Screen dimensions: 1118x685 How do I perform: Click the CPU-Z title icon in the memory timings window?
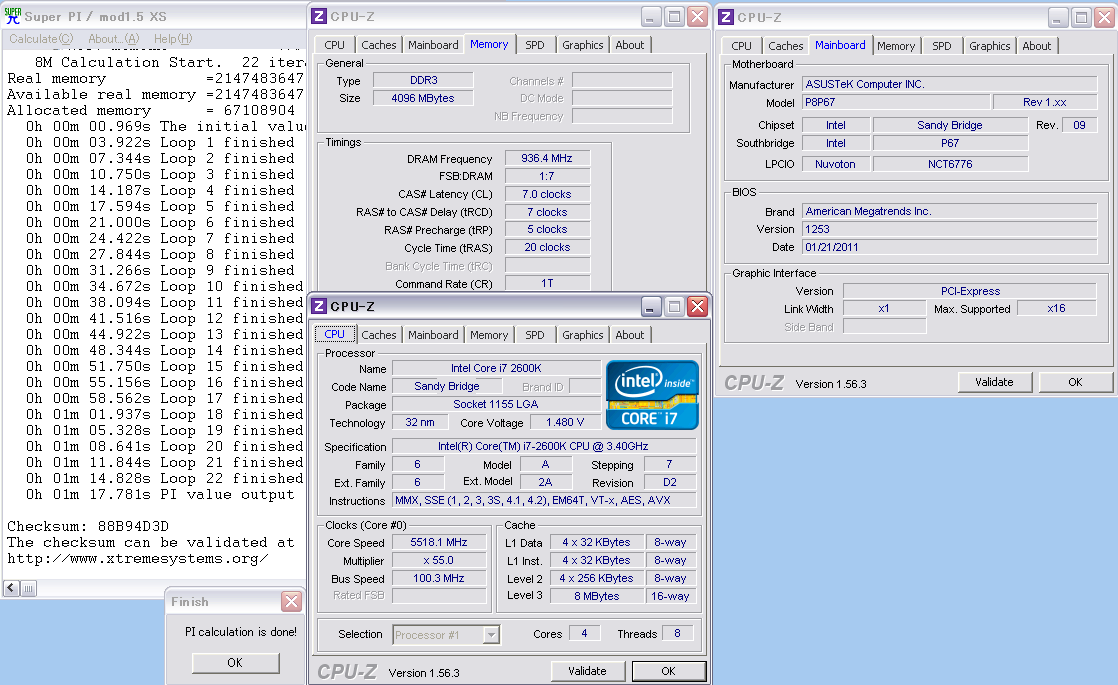pyautogui.click(x=319, y=16)
